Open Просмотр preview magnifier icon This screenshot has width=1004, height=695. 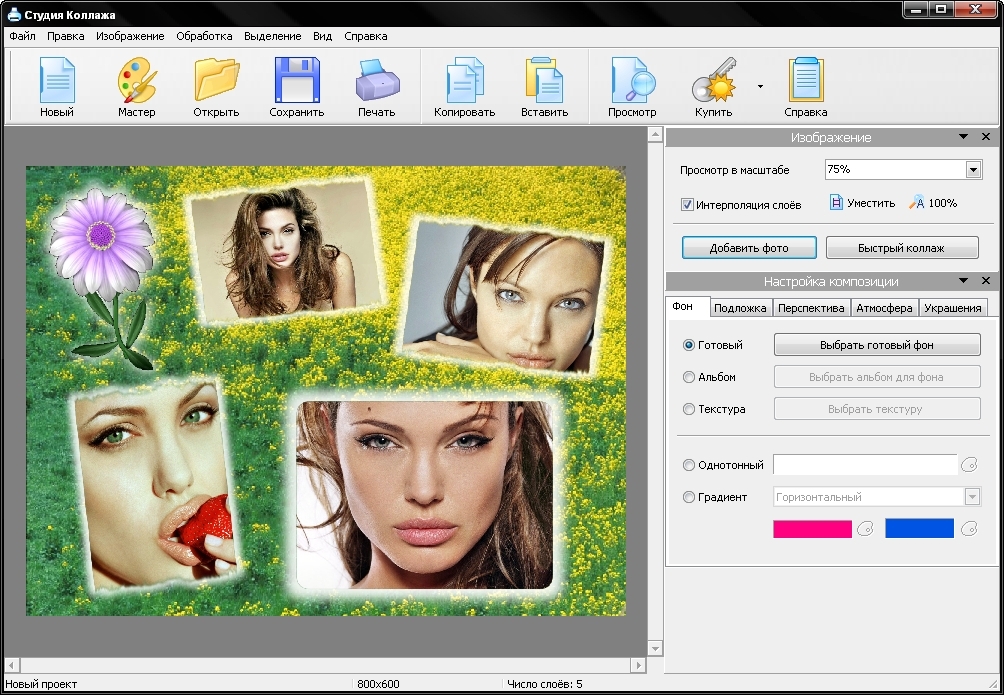point(632,81)
